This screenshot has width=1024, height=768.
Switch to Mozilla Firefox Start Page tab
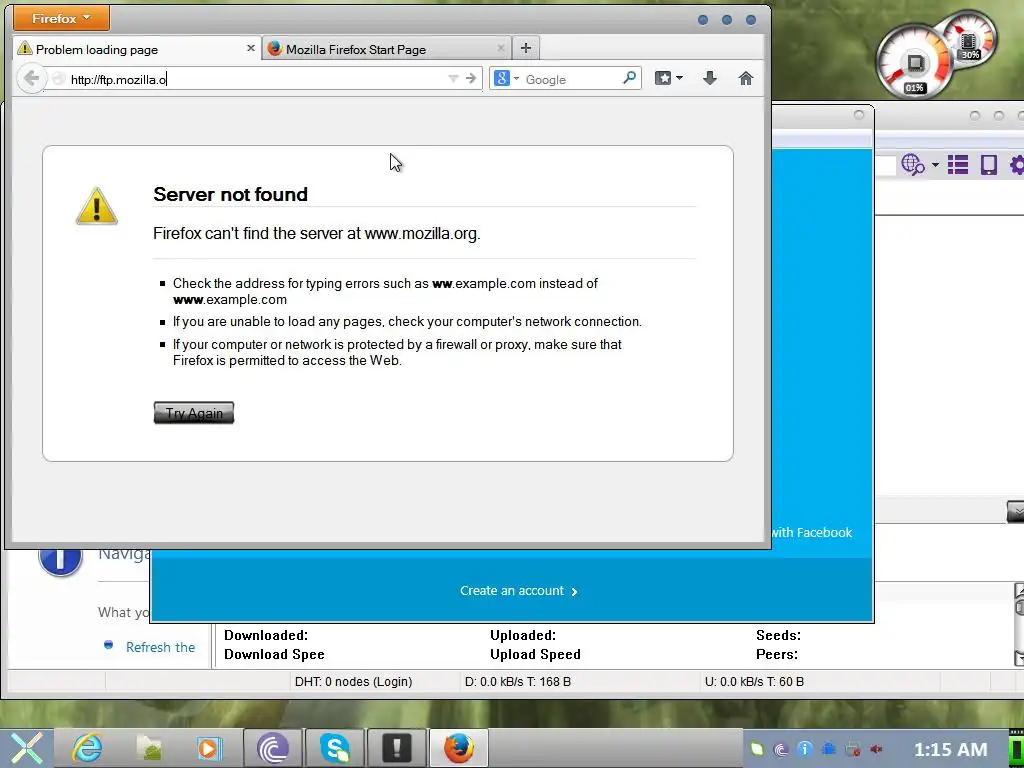click(385, 49)
